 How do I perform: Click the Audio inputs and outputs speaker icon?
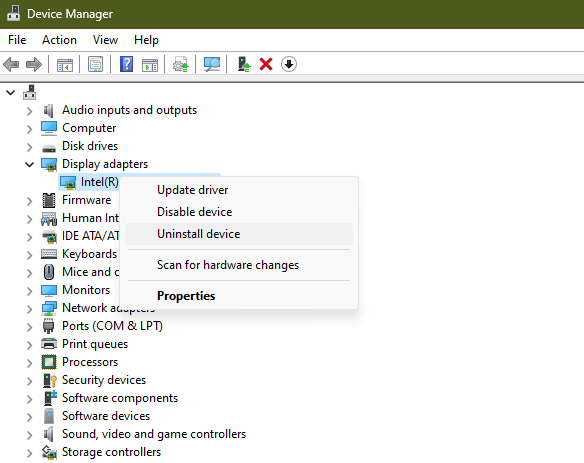coord(49,110)
